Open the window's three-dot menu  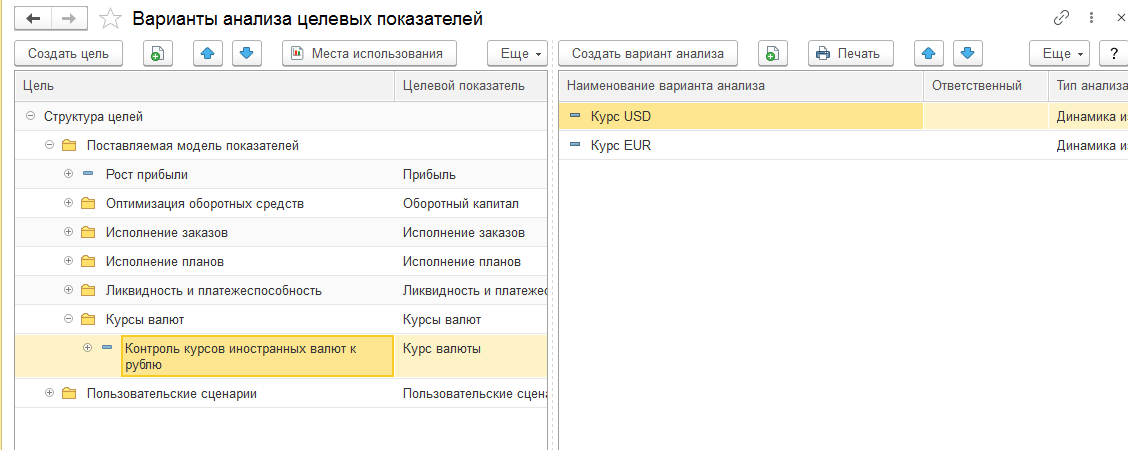click(1091, 18)
